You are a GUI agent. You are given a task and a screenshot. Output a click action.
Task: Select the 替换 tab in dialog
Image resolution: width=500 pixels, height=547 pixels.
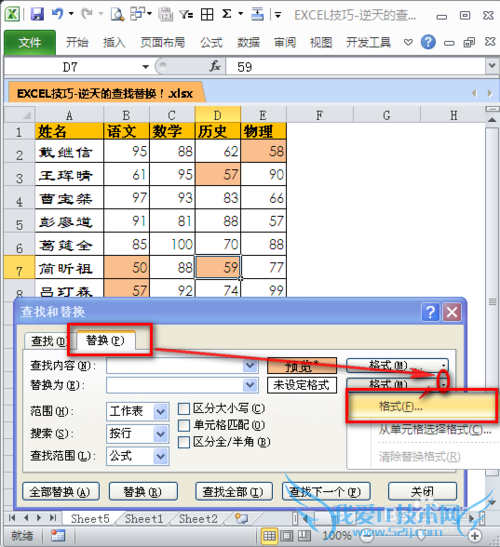click(x=105, y=340)
